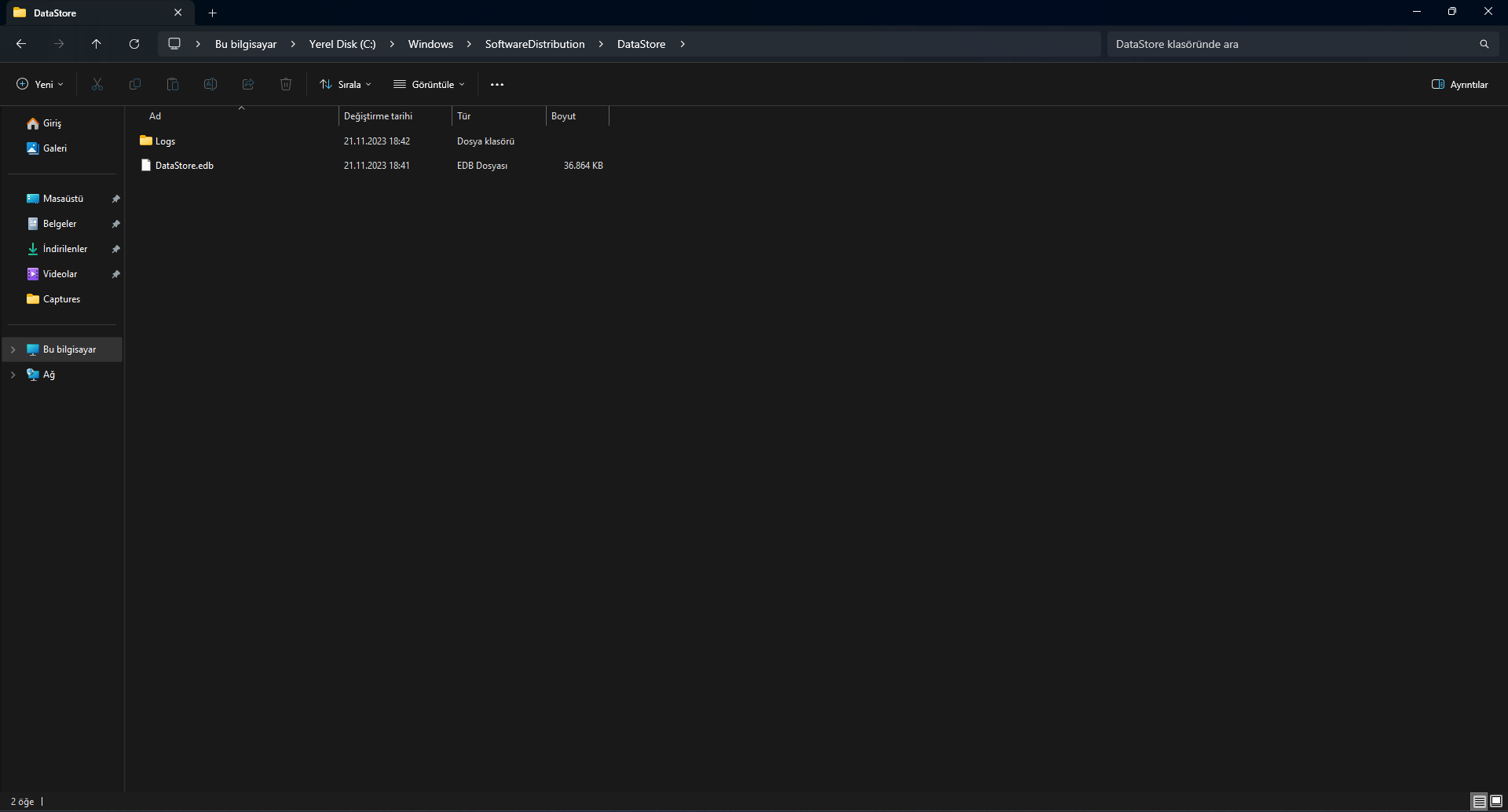Image resolution: width=1508 pixels, height=812 pixels.
Task: Open Galeri in sidebar
Action: point(61,148)
